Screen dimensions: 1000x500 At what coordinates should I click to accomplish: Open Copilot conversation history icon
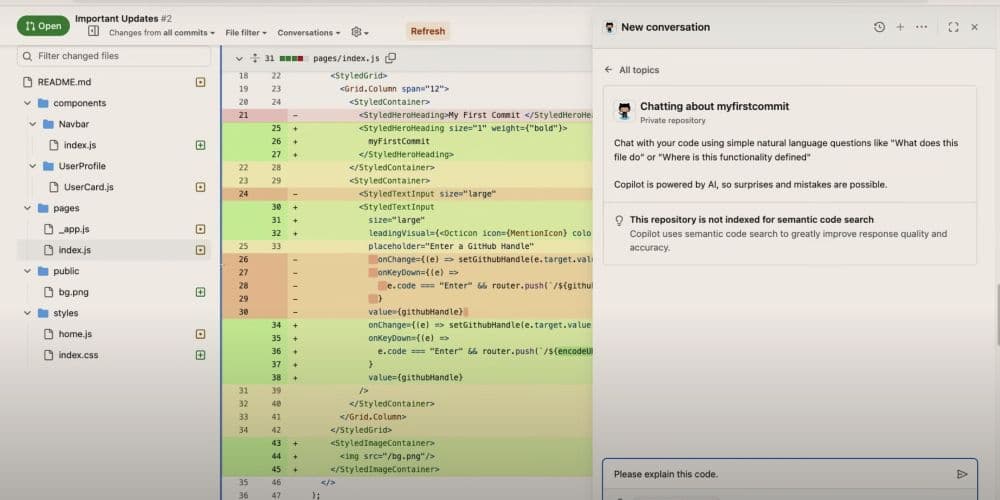tap(879, 27)
